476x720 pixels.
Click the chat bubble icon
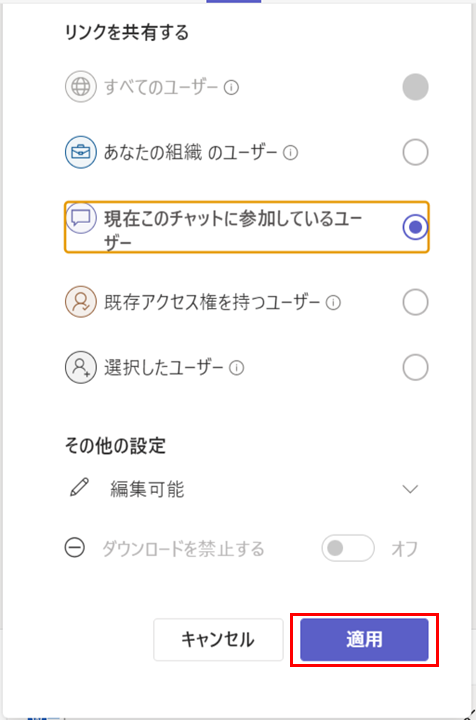(x=81, y=218)
